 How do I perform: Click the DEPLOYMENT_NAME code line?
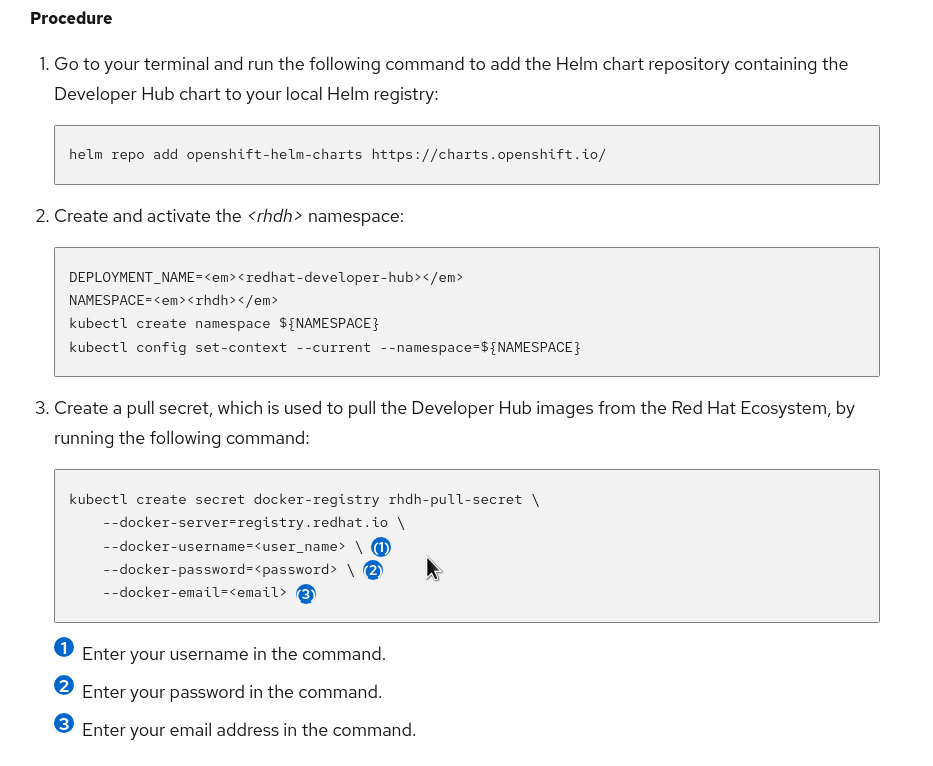[x=265, y=277]
